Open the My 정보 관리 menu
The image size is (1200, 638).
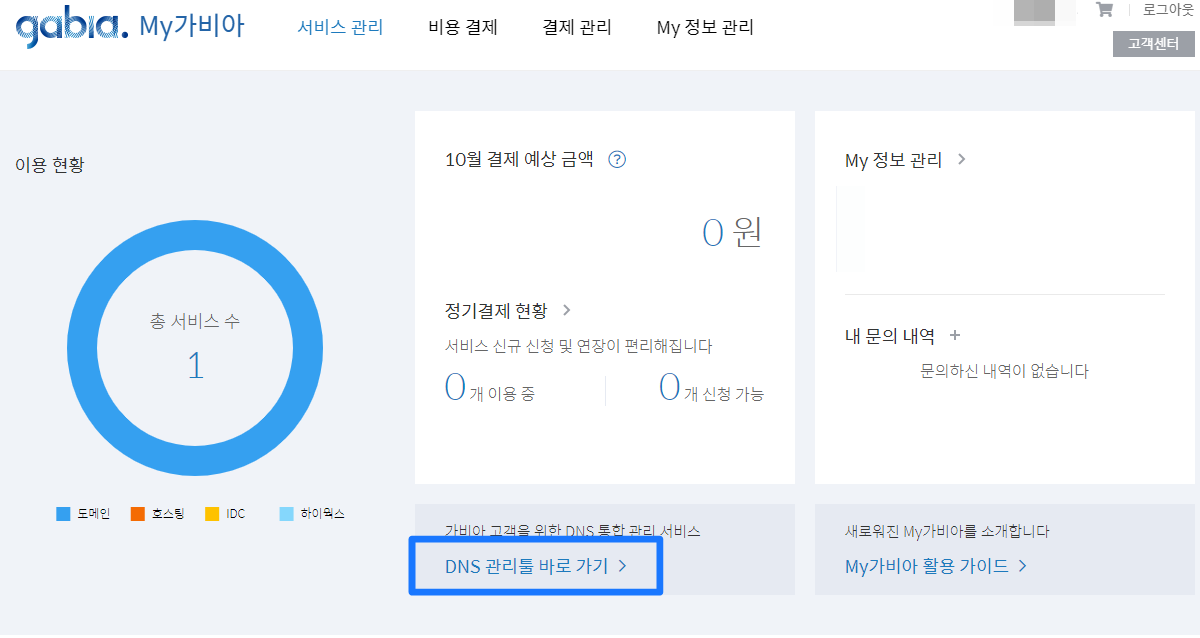704,27
